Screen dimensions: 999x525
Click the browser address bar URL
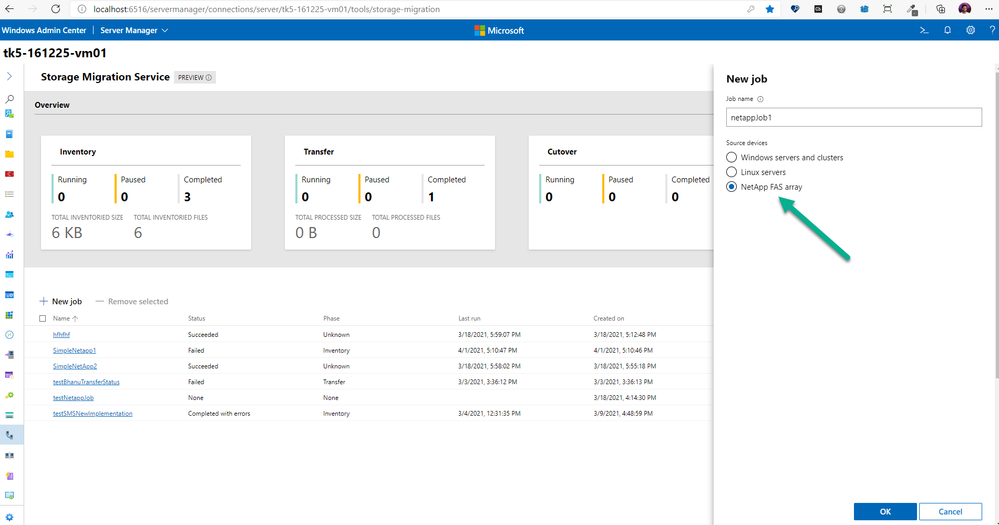(x=266, y=9)
